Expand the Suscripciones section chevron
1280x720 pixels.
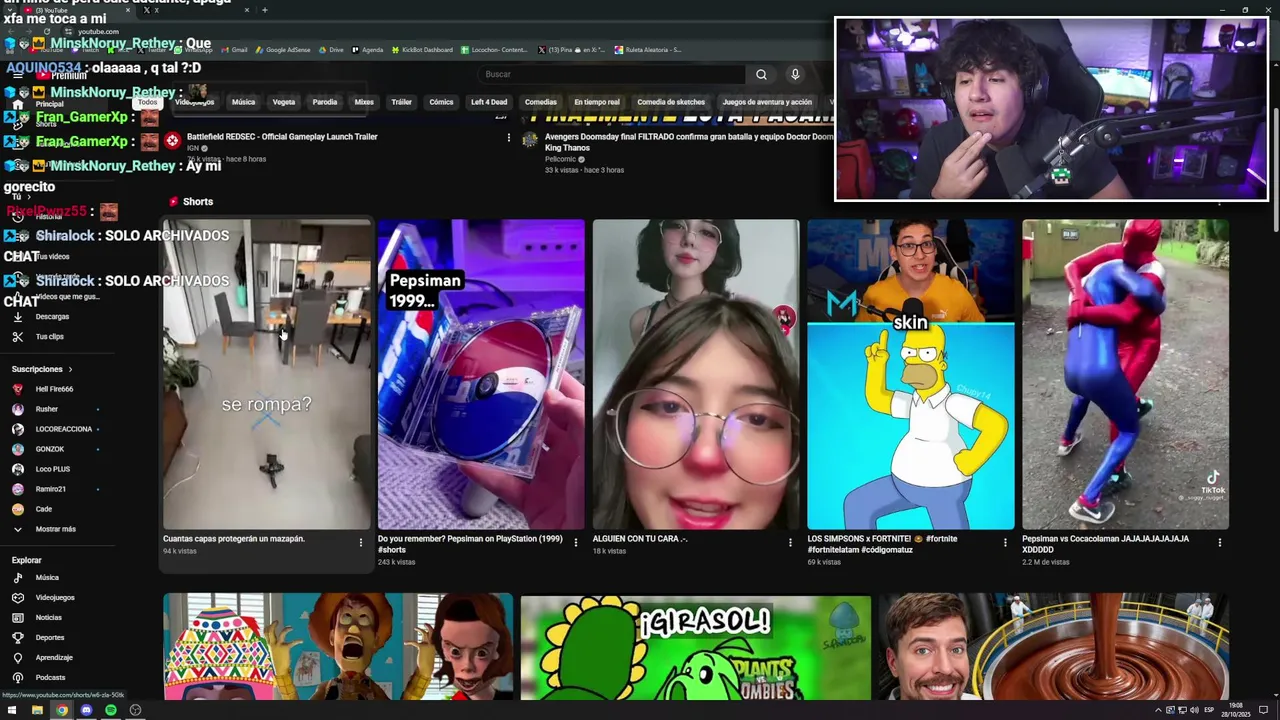(x=70, y=369)
